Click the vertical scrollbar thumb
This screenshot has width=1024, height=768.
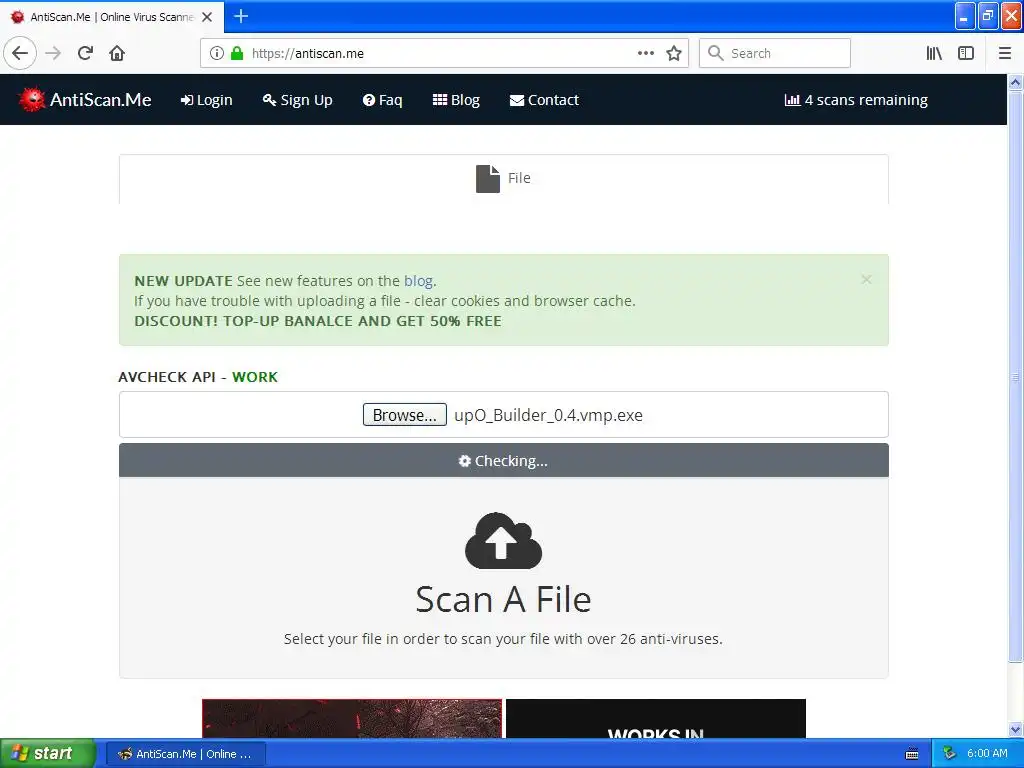(1015, 377)
